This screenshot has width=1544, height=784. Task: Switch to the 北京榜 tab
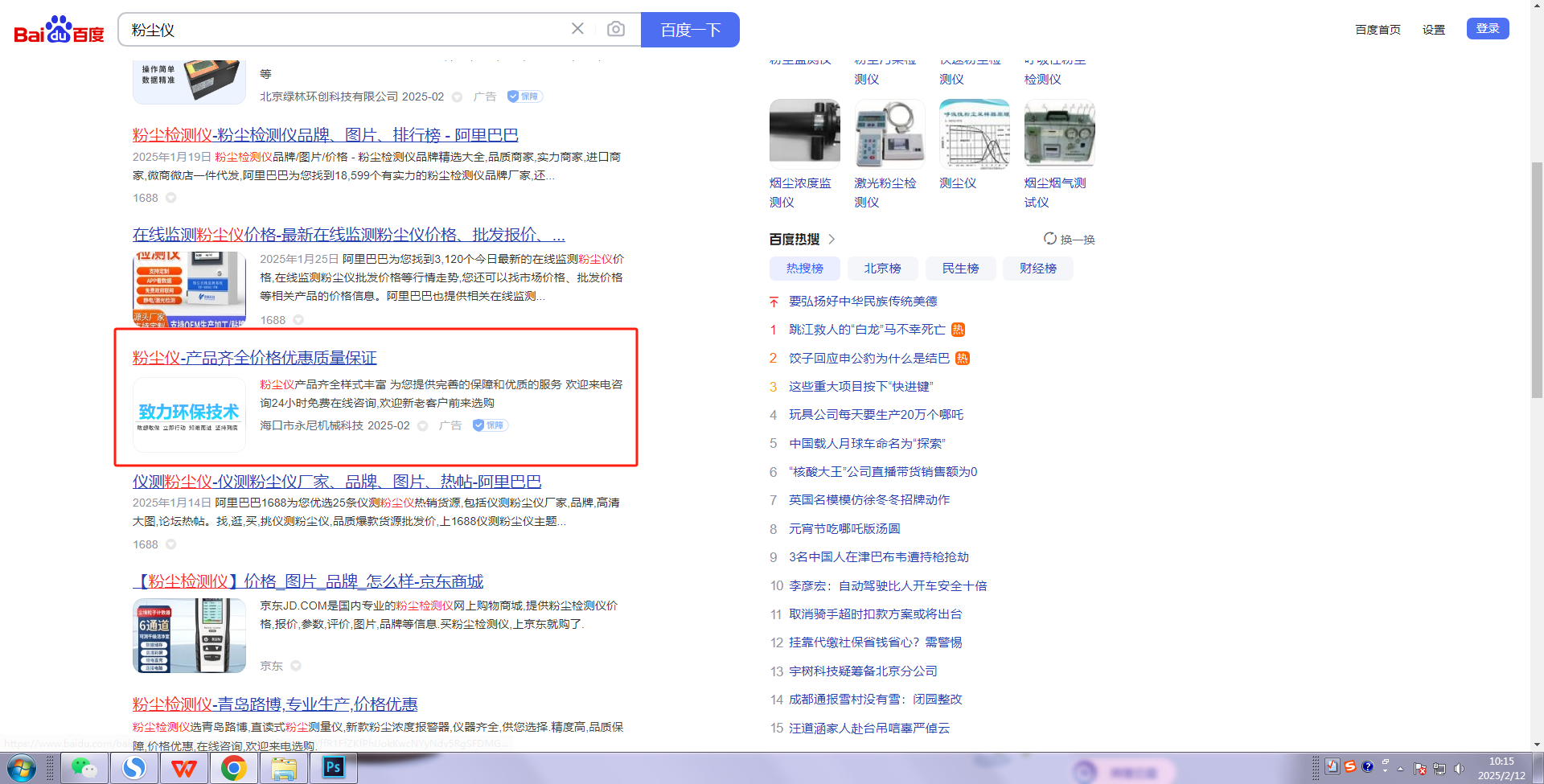point(882,269)
